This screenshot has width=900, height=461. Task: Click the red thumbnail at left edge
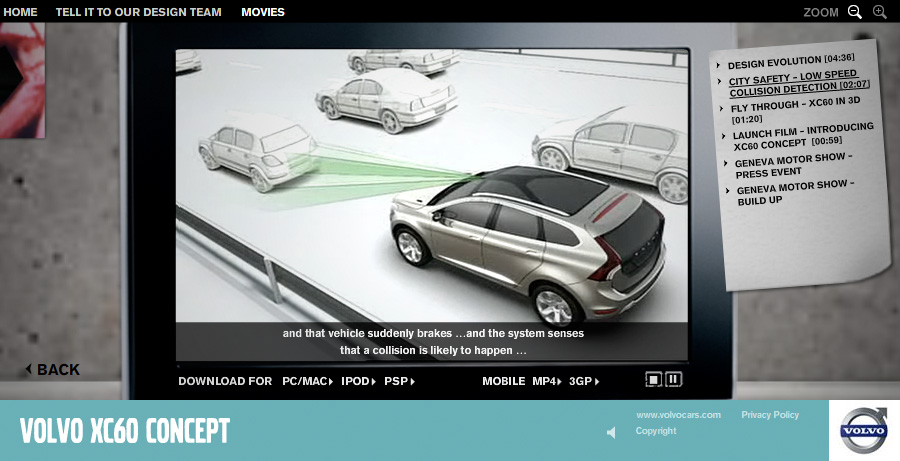[22, 80]
